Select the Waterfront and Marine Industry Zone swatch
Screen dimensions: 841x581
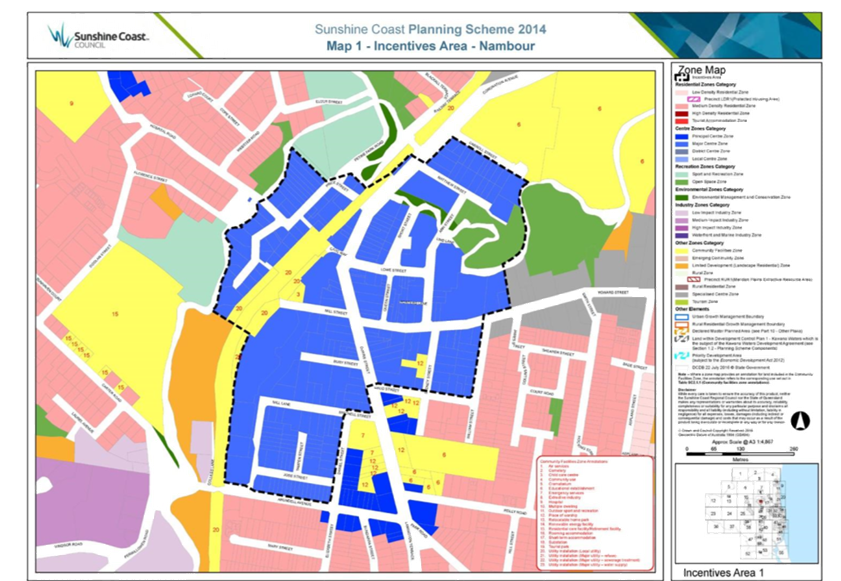(683, 234)
